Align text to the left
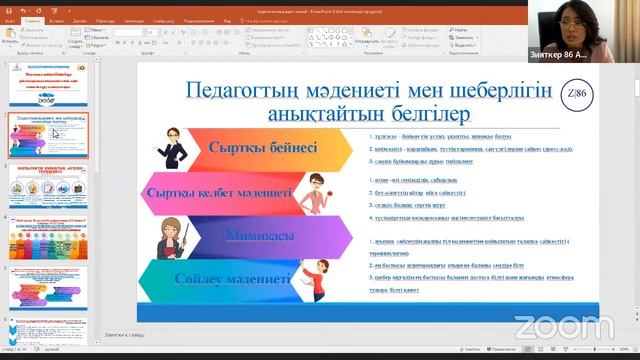This screenshot has width=640, height=360. tap(194, 43)
